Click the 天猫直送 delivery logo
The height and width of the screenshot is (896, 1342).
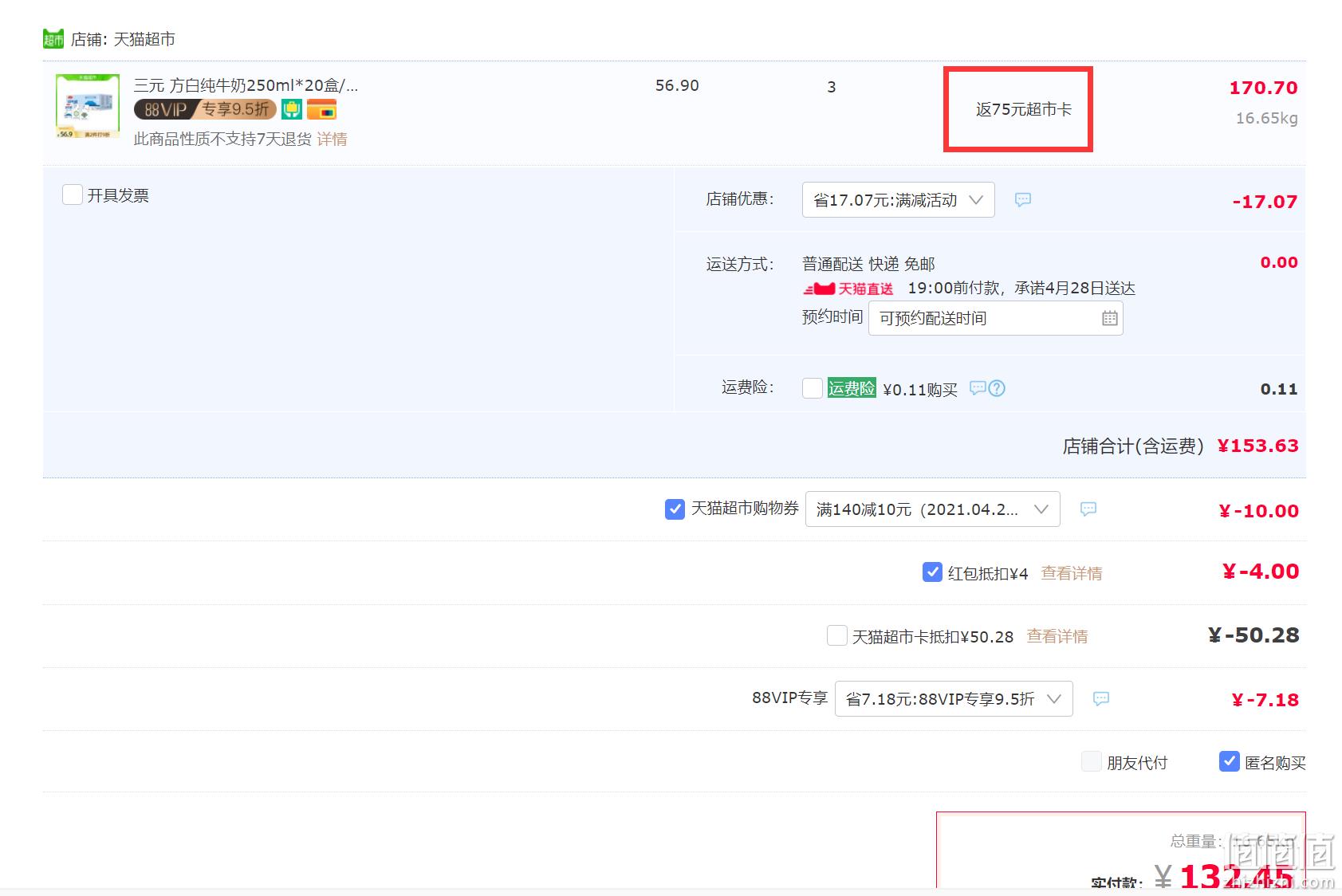pyautogui.click(x=848, y=289)
